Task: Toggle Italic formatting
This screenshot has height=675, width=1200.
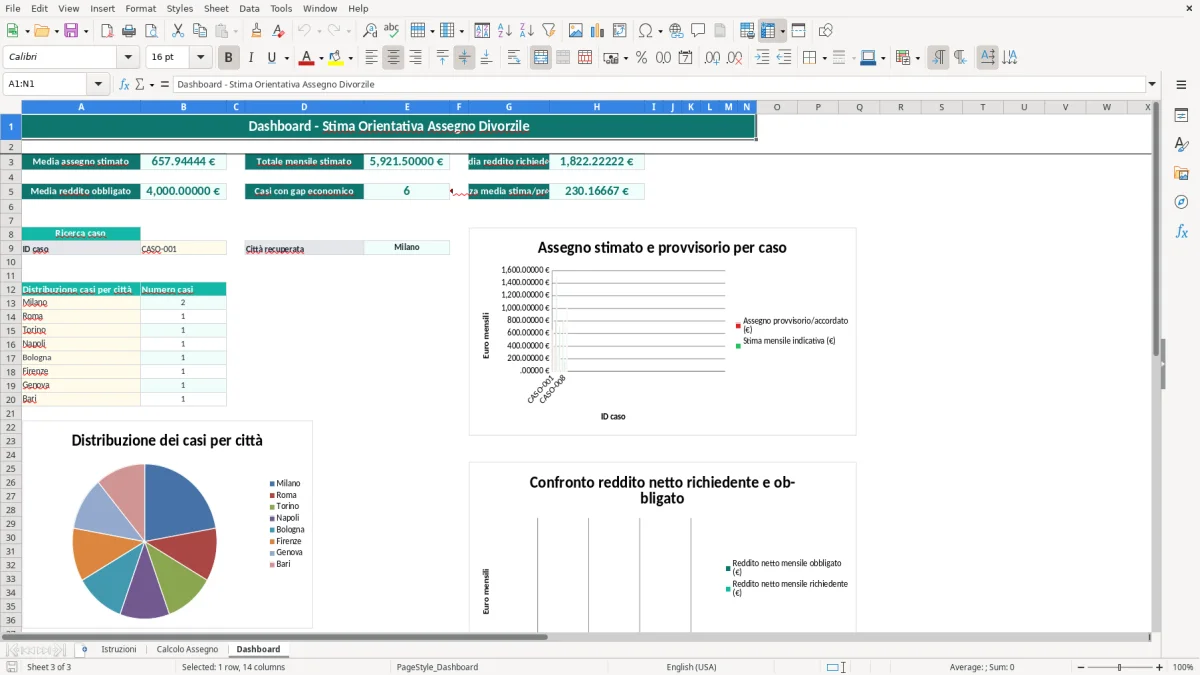Action: (x=251, y=58)
